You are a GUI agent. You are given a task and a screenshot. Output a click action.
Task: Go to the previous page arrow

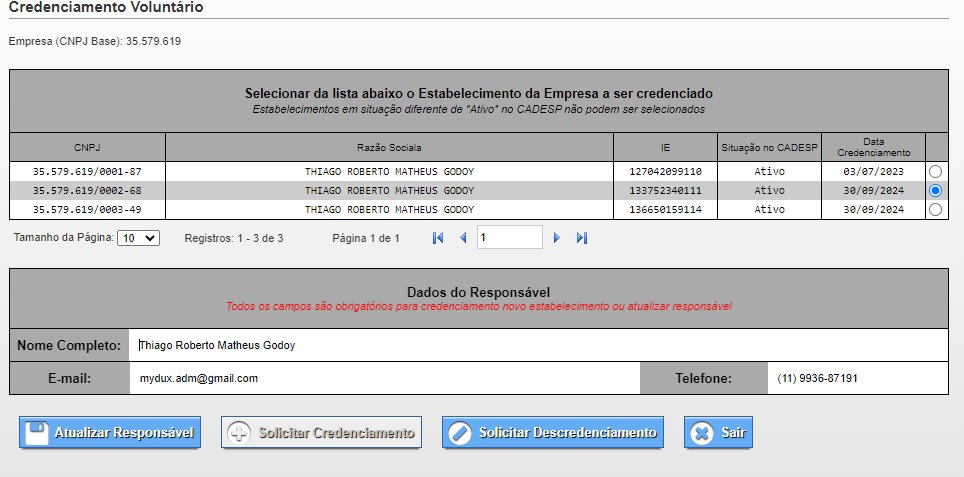pyautogui.click(x=463, y=238)
